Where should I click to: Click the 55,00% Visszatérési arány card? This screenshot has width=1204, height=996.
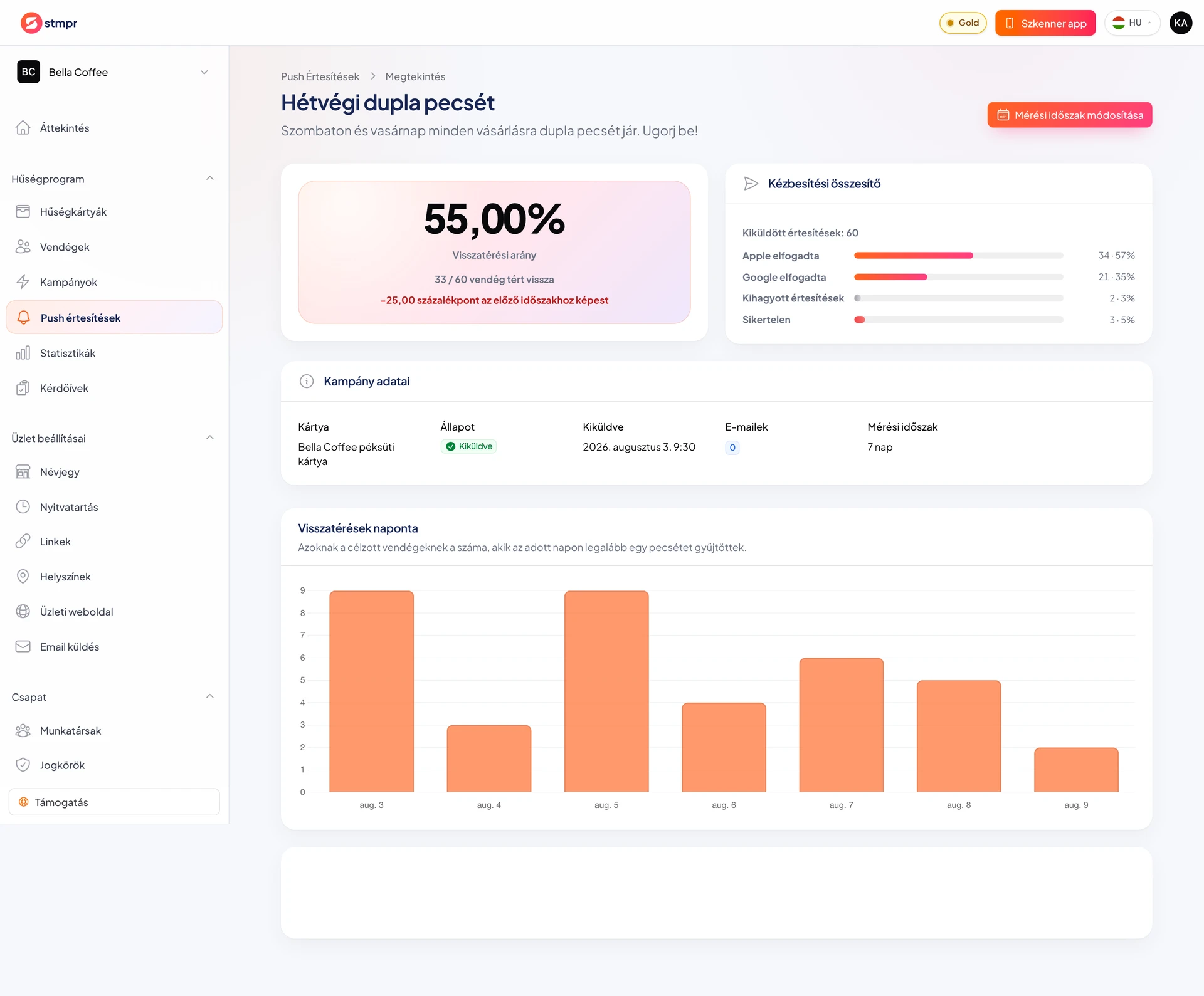coord(494,252)
